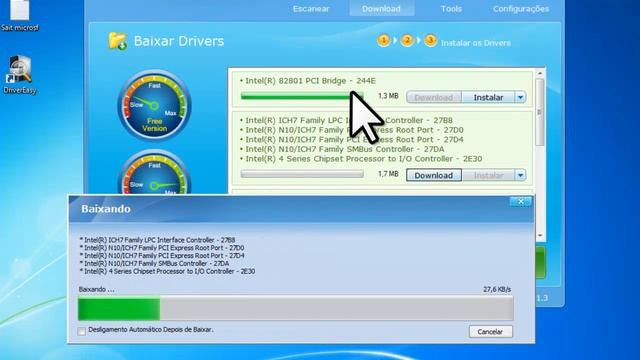The image size is (640, 360).
Task: Switch to the Download tab
Action: (381, 9)
